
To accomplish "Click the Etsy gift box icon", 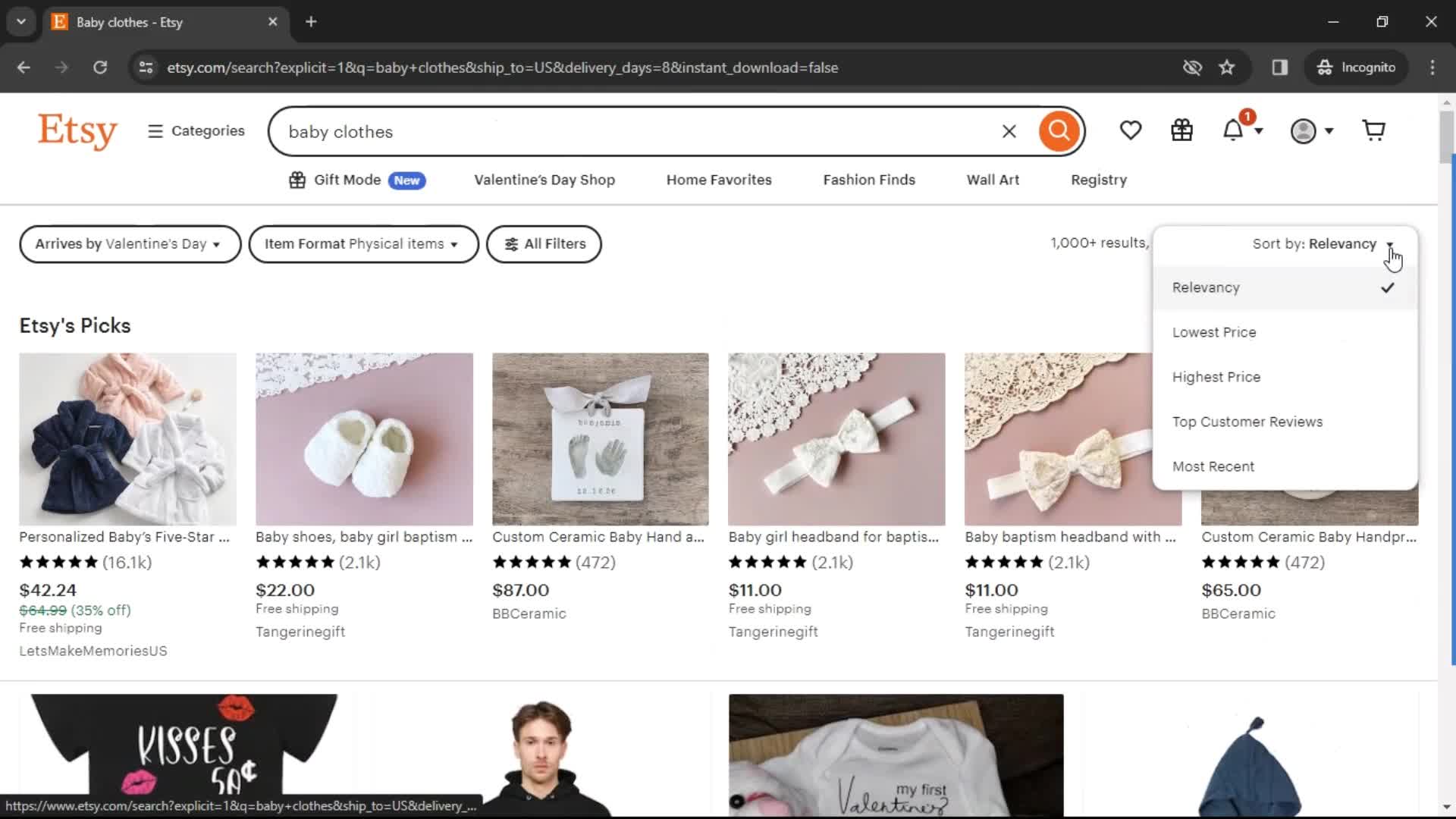I will coord(1182,131).
